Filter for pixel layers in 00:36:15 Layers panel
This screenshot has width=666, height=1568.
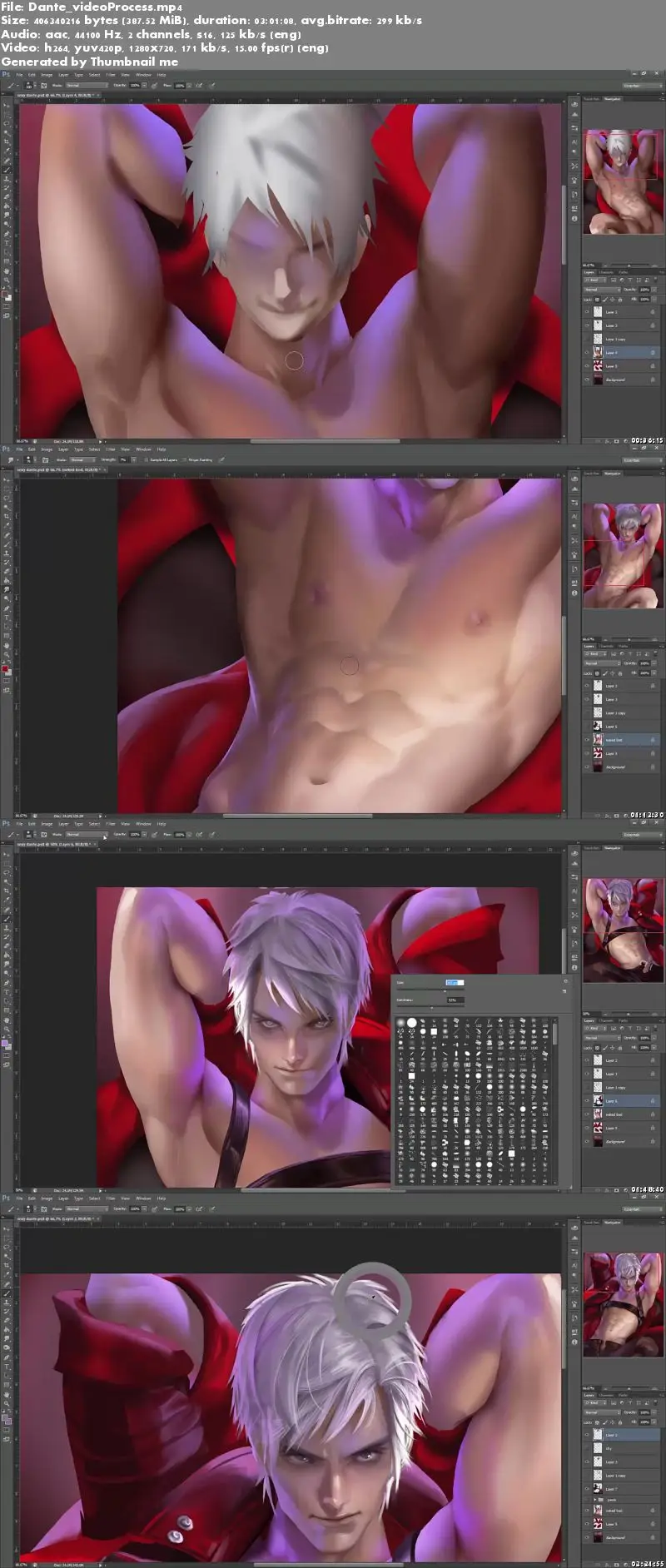[x=614, y=280]
